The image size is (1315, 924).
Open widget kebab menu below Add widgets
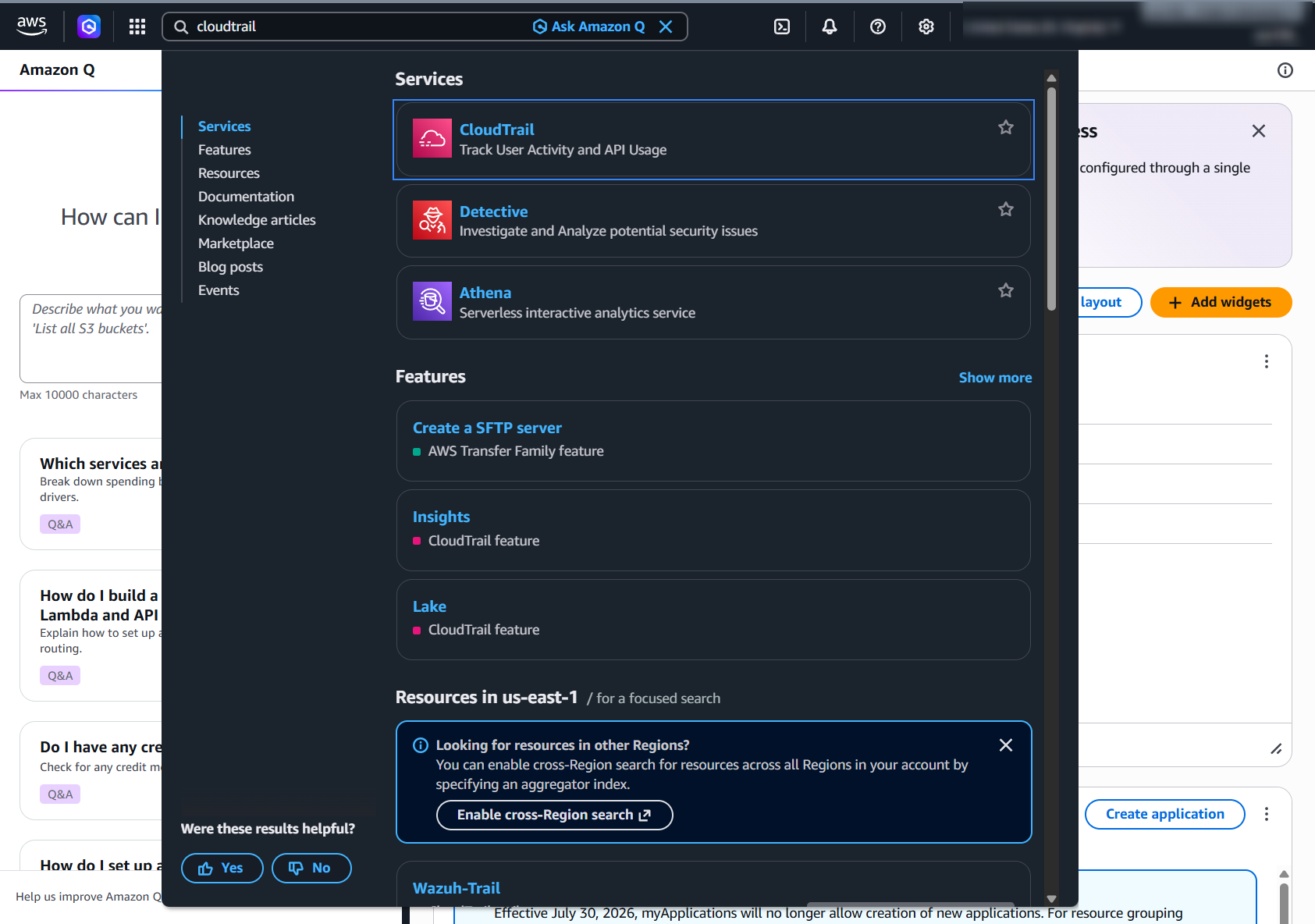(1267, 361)
